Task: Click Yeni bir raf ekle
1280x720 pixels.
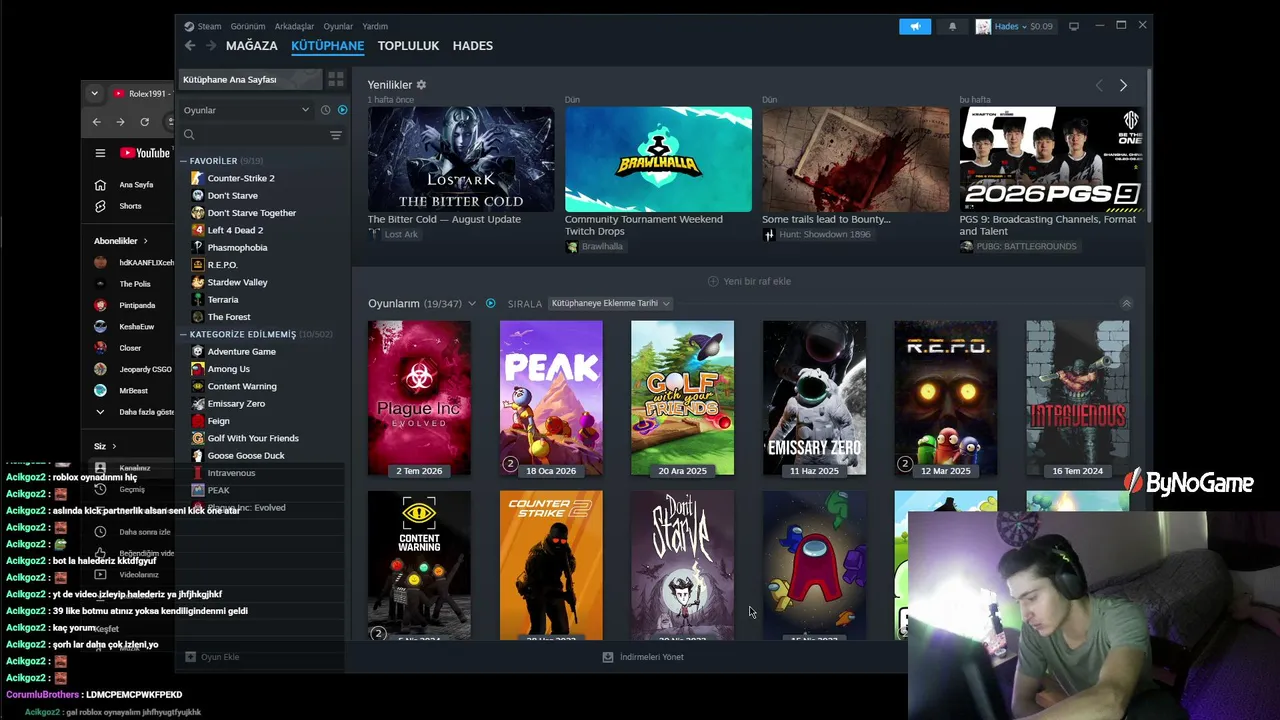Action: coord(749,281)
